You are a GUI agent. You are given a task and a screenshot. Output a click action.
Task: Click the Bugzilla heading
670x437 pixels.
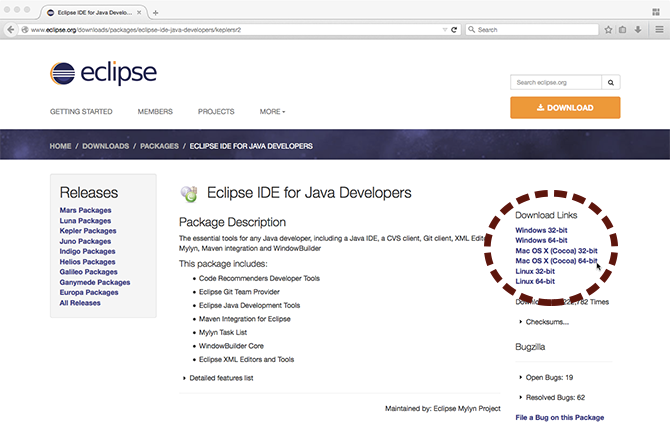[x=530, y=346]
